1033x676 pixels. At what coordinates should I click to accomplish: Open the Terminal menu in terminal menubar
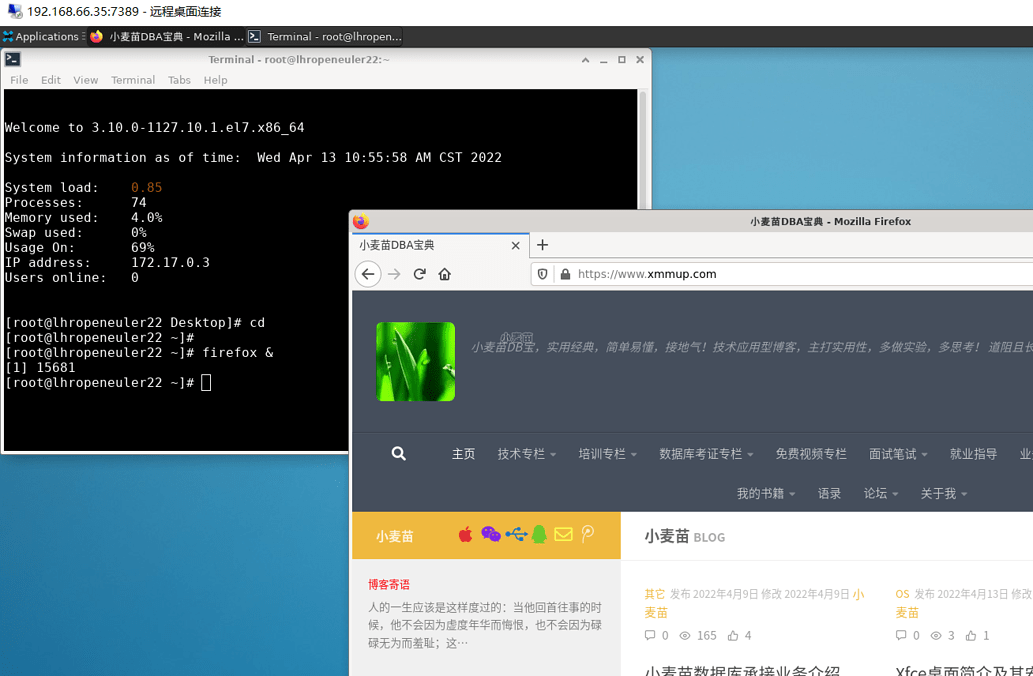tap(133, 80)
